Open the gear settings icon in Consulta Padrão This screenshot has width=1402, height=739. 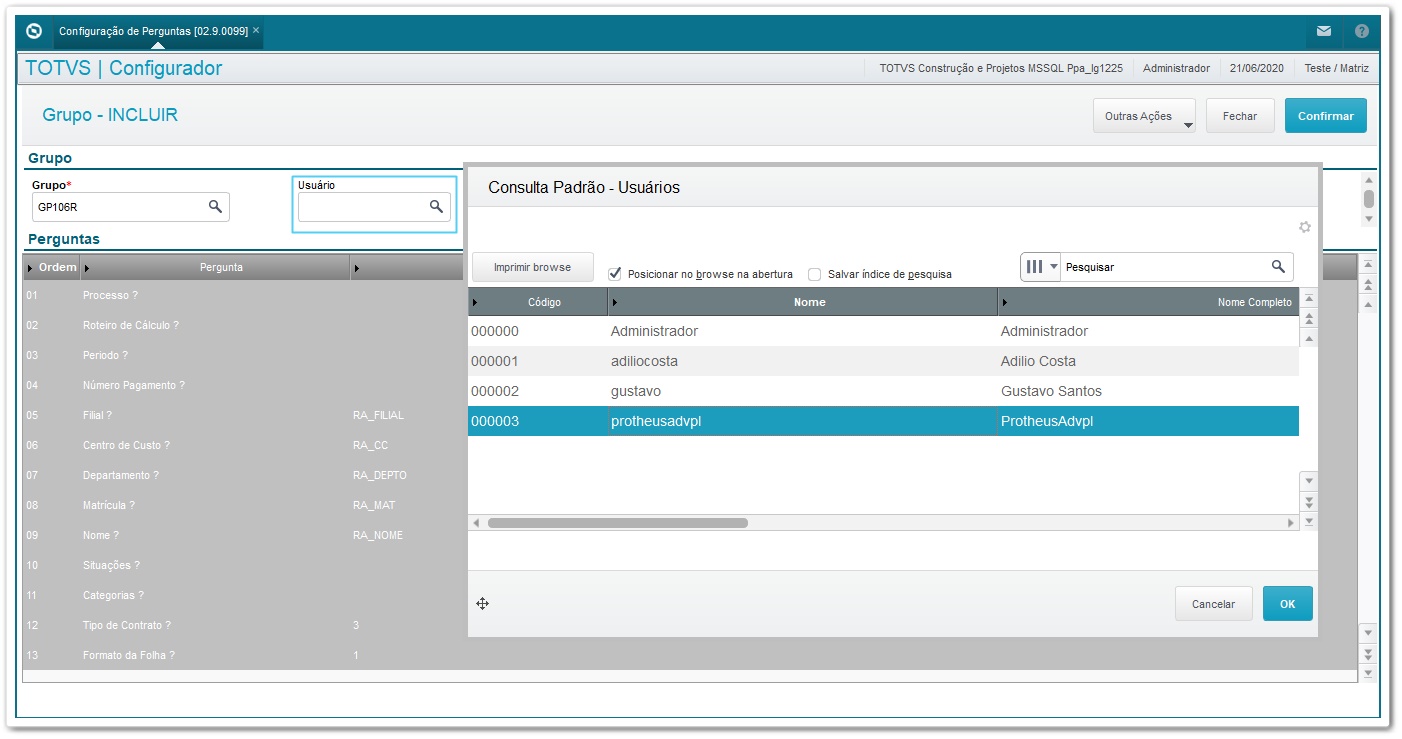[x=1305, y=227]
